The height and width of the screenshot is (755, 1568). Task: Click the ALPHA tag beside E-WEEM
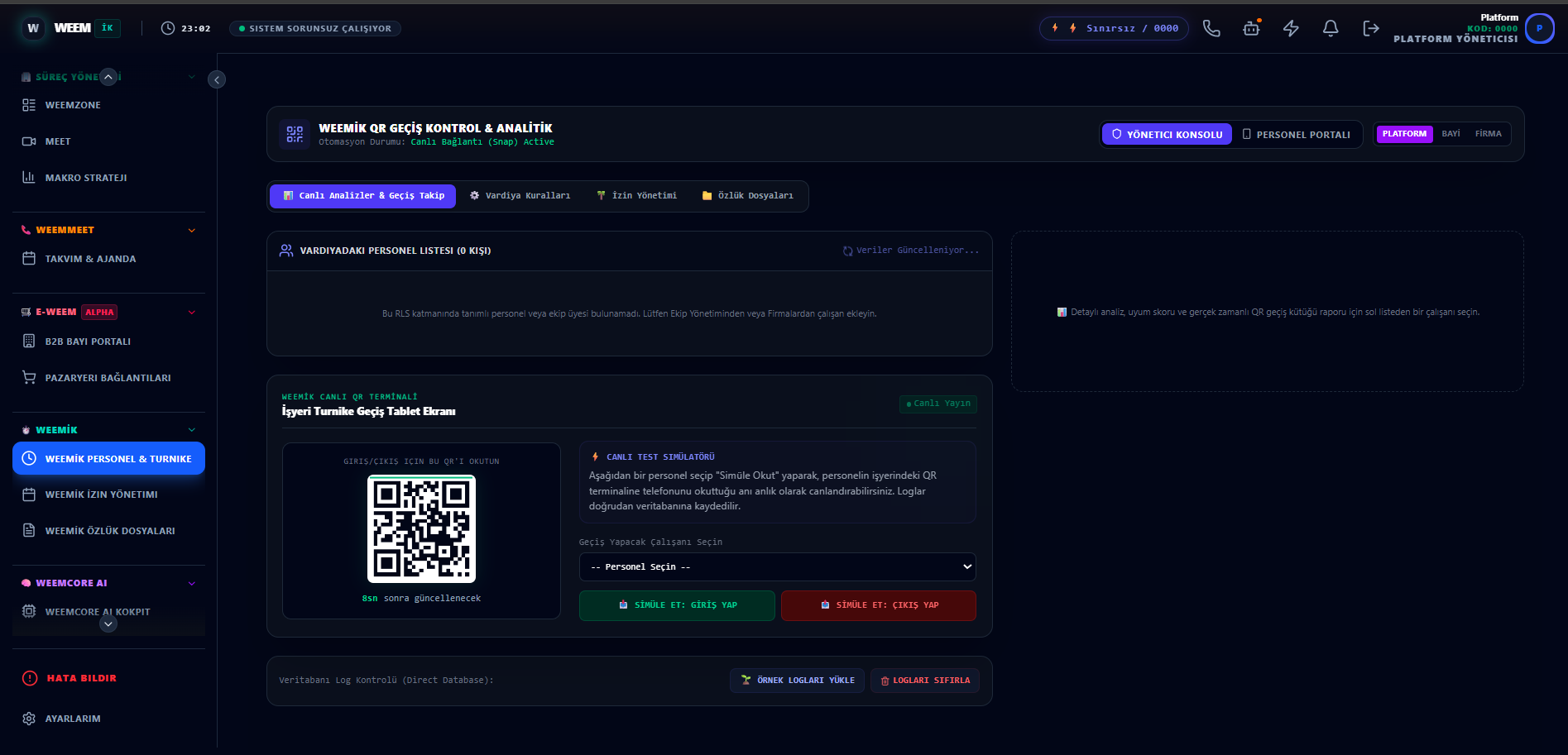[x=99, y=313]
